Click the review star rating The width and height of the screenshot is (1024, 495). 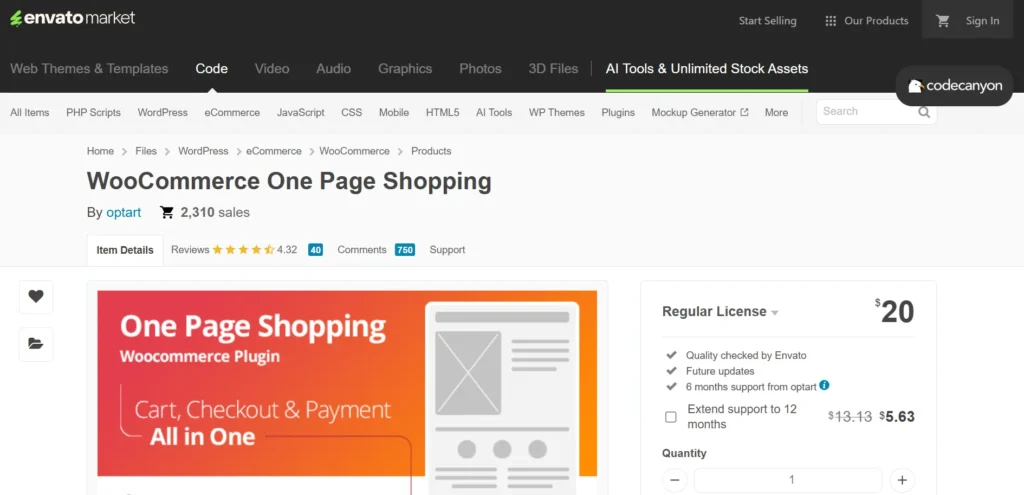243,249
